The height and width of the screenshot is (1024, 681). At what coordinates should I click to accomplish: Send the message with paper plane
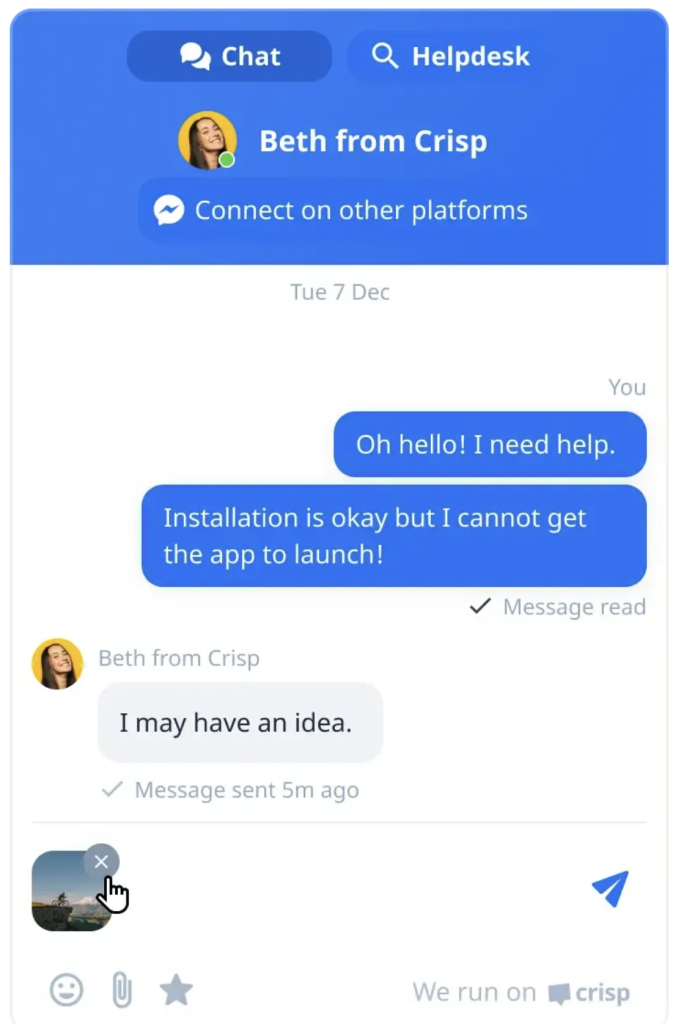(x=610, y=888)
